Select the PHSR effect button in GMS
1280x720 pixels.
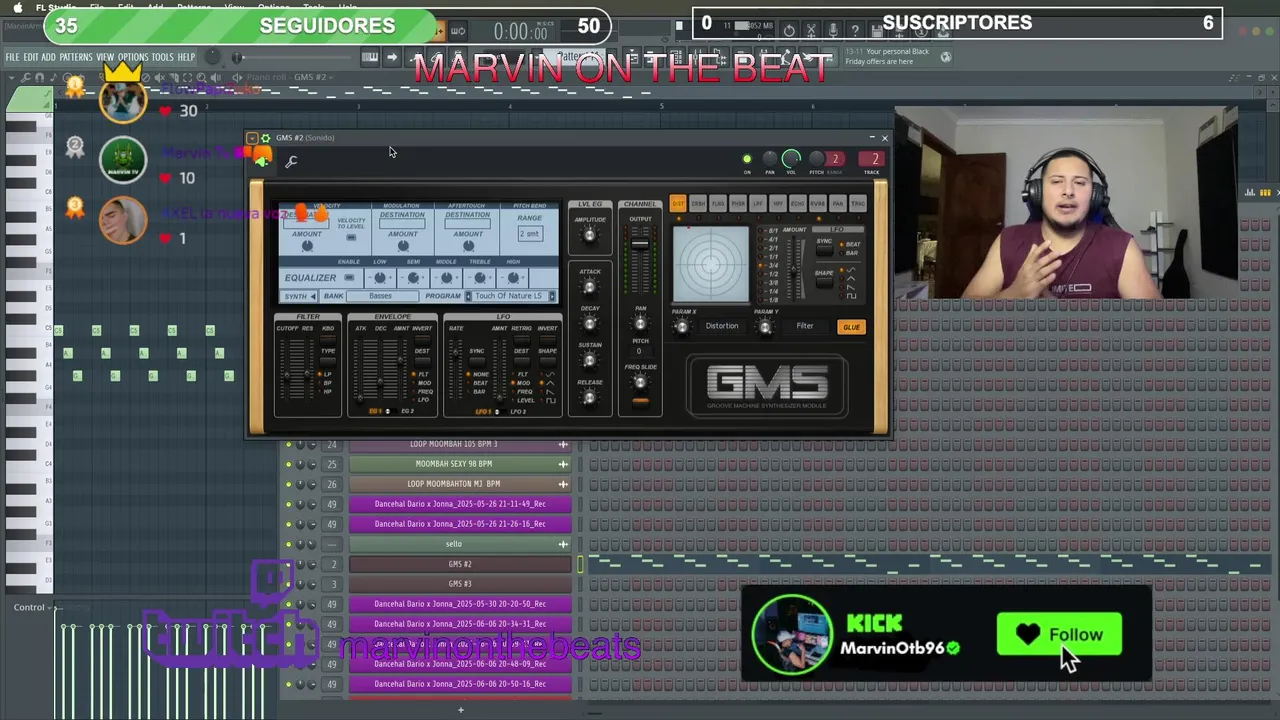(x=738, y=204)
